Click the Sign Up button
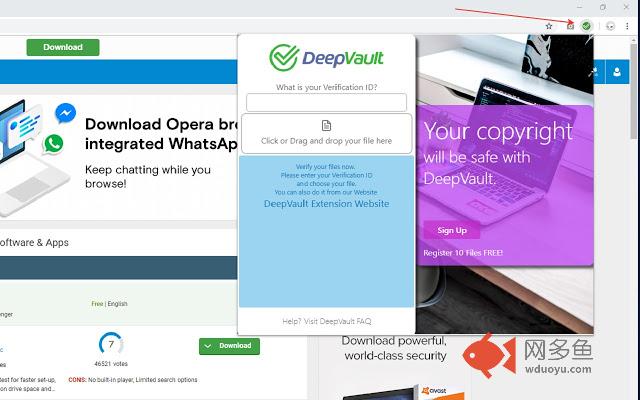This screenshot has height=400, width=640. [x=451, y=230]
